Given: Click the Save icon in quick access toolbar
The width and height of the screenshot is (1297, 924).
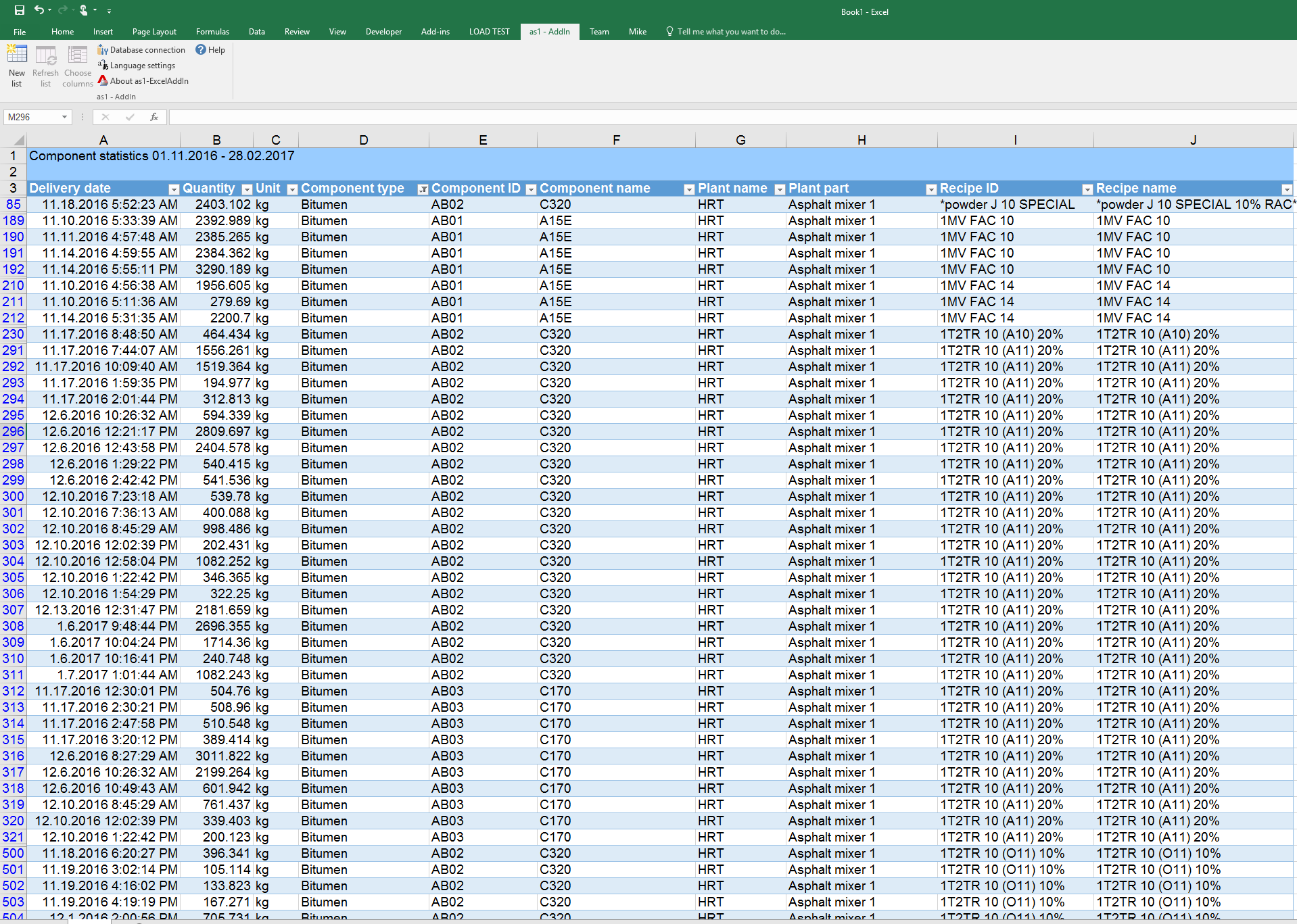Looking at the screenshot, I should click(x=20, y=10).
